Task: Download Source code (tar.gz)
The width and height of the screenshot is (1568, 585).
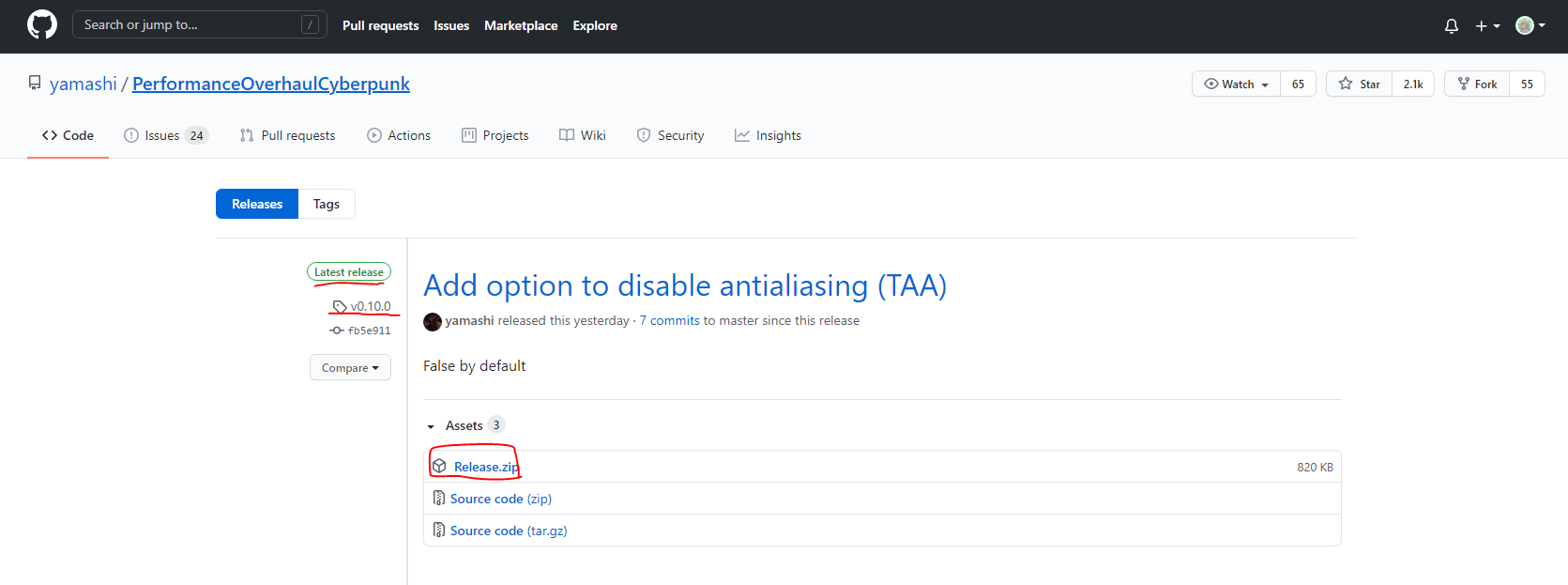Action: [x=509, y=531]
